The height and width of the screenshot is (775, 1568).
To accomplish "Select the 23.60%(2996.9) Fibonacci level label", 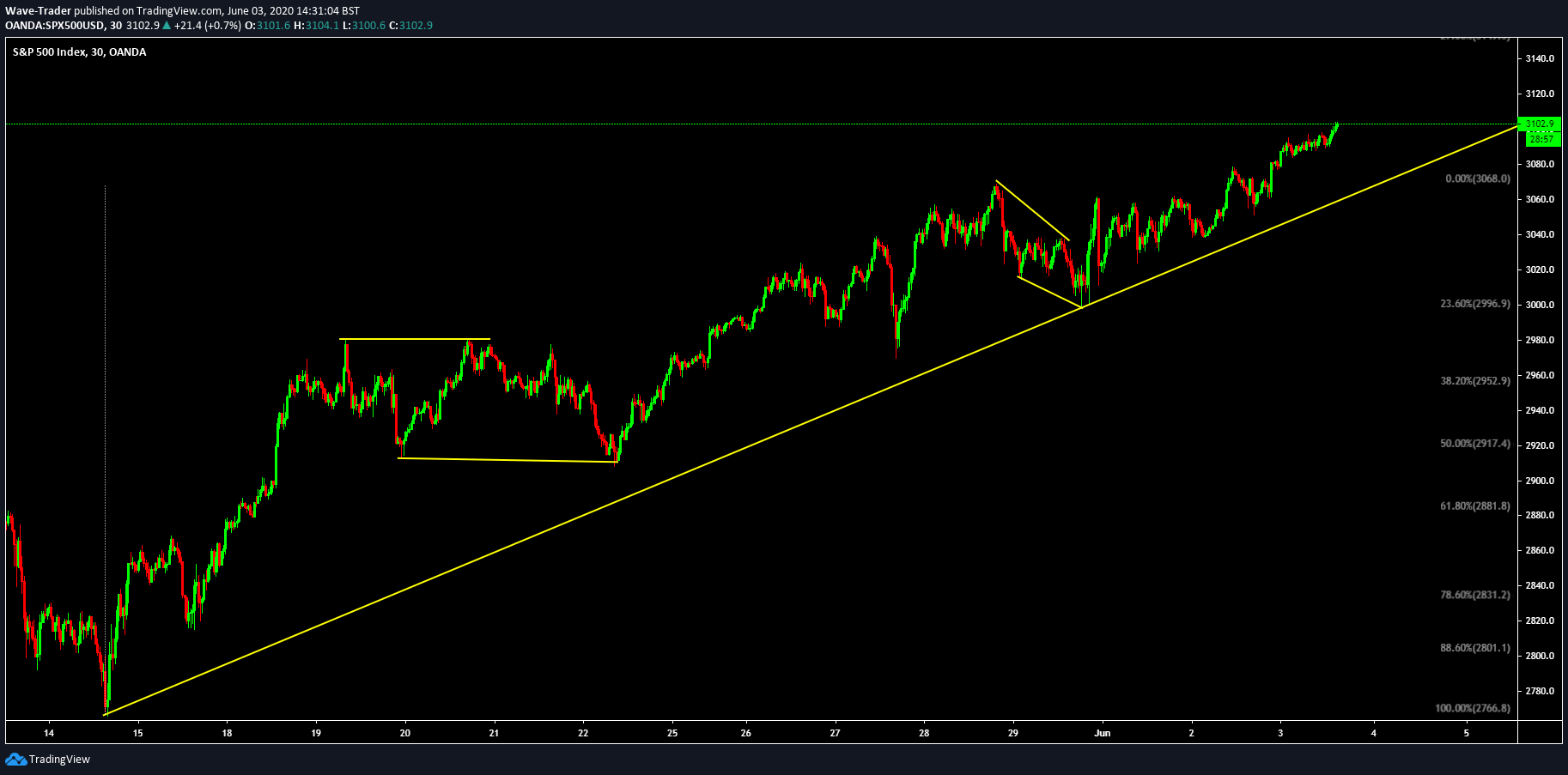I will click(x=1475, y=304).
